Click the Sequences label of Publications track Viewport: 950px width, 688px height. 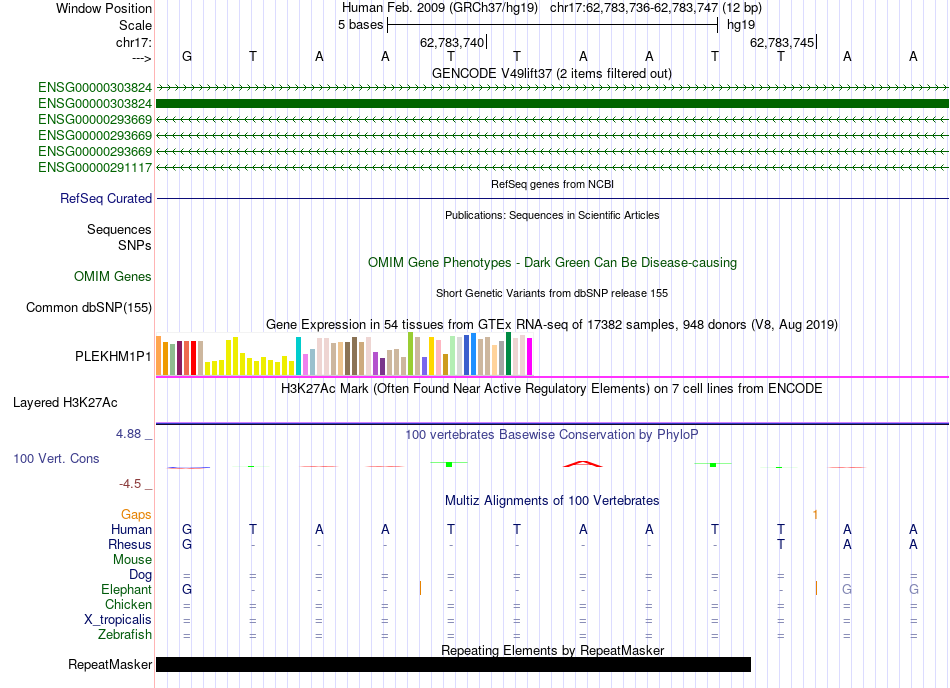[x=119, y=230]
